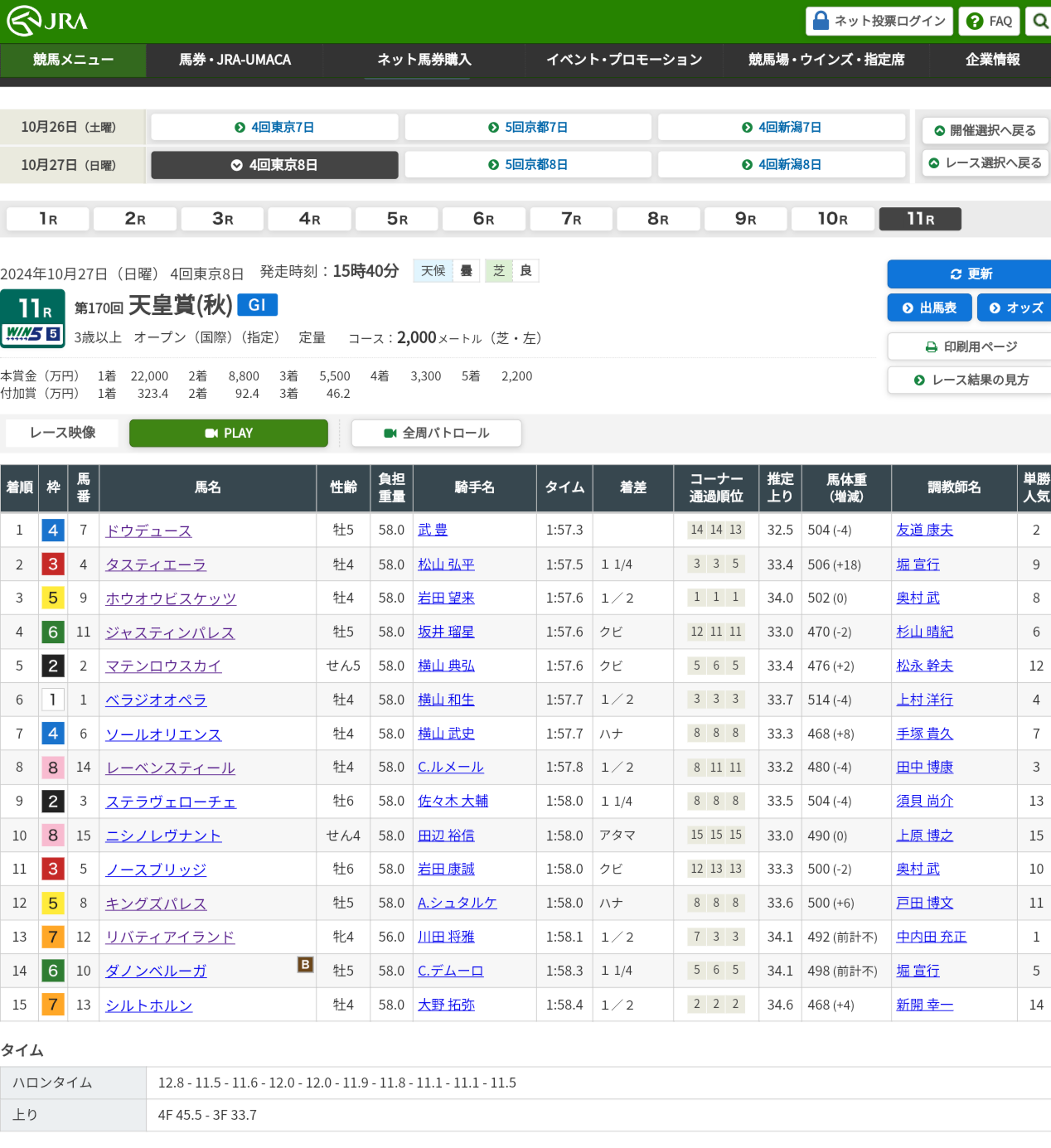Click the blinker B icon for ダノンベルーガ
Image resolution: width=1051 pixels, height=1148 pixels.
click(305, 964)
